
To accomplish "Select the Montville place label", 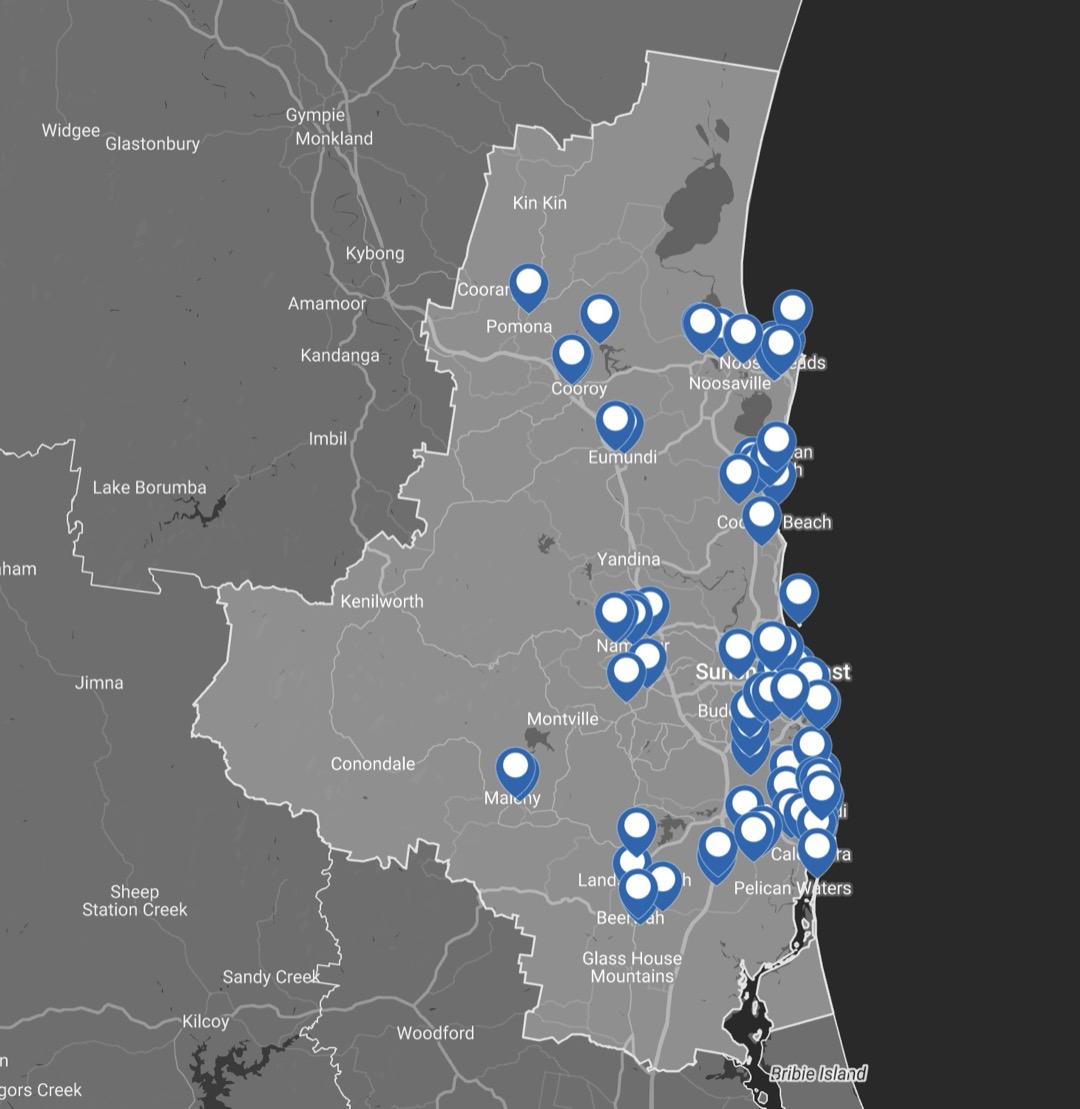I will point(562,719).
